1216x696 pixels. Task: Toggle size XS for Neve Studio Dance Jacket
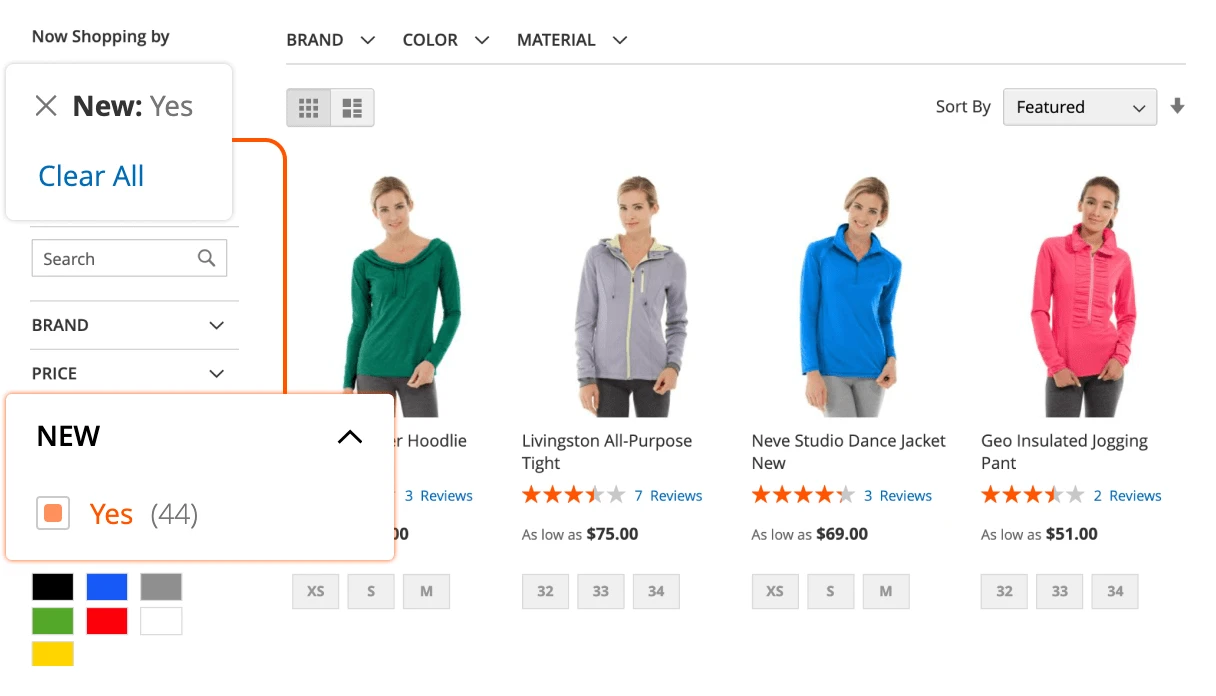775,591
